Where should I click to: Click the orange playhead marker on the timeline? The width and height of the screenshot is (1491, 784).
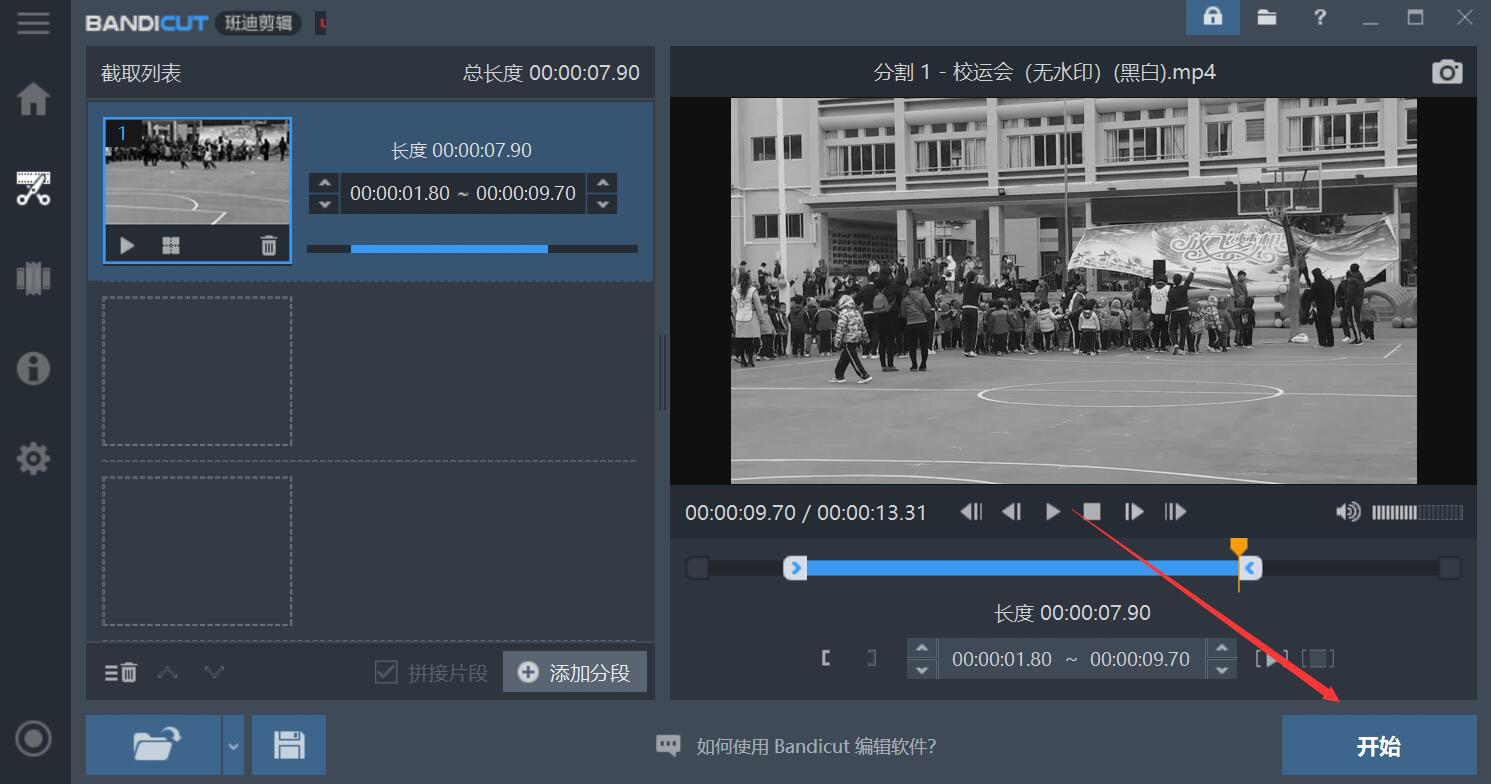[1238, 547]
